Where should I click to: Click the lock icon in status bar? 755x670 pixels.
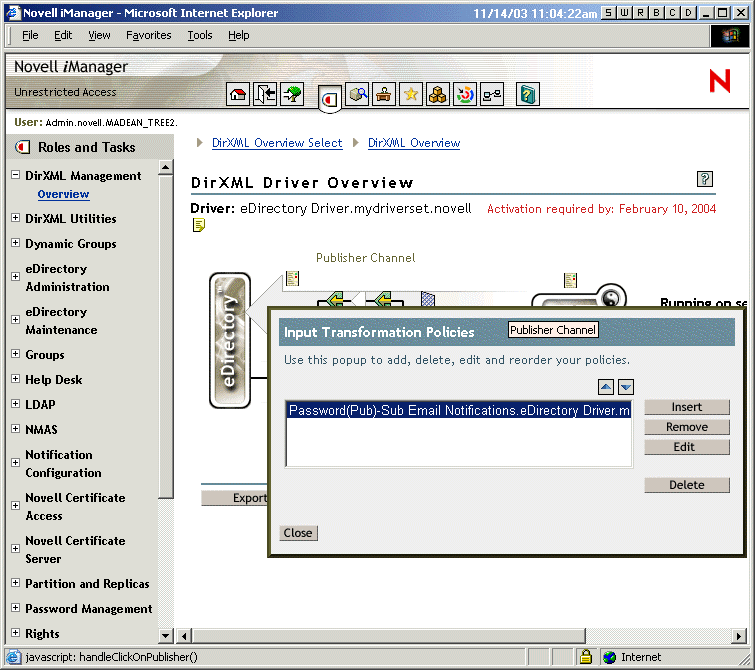click(586, 657)
